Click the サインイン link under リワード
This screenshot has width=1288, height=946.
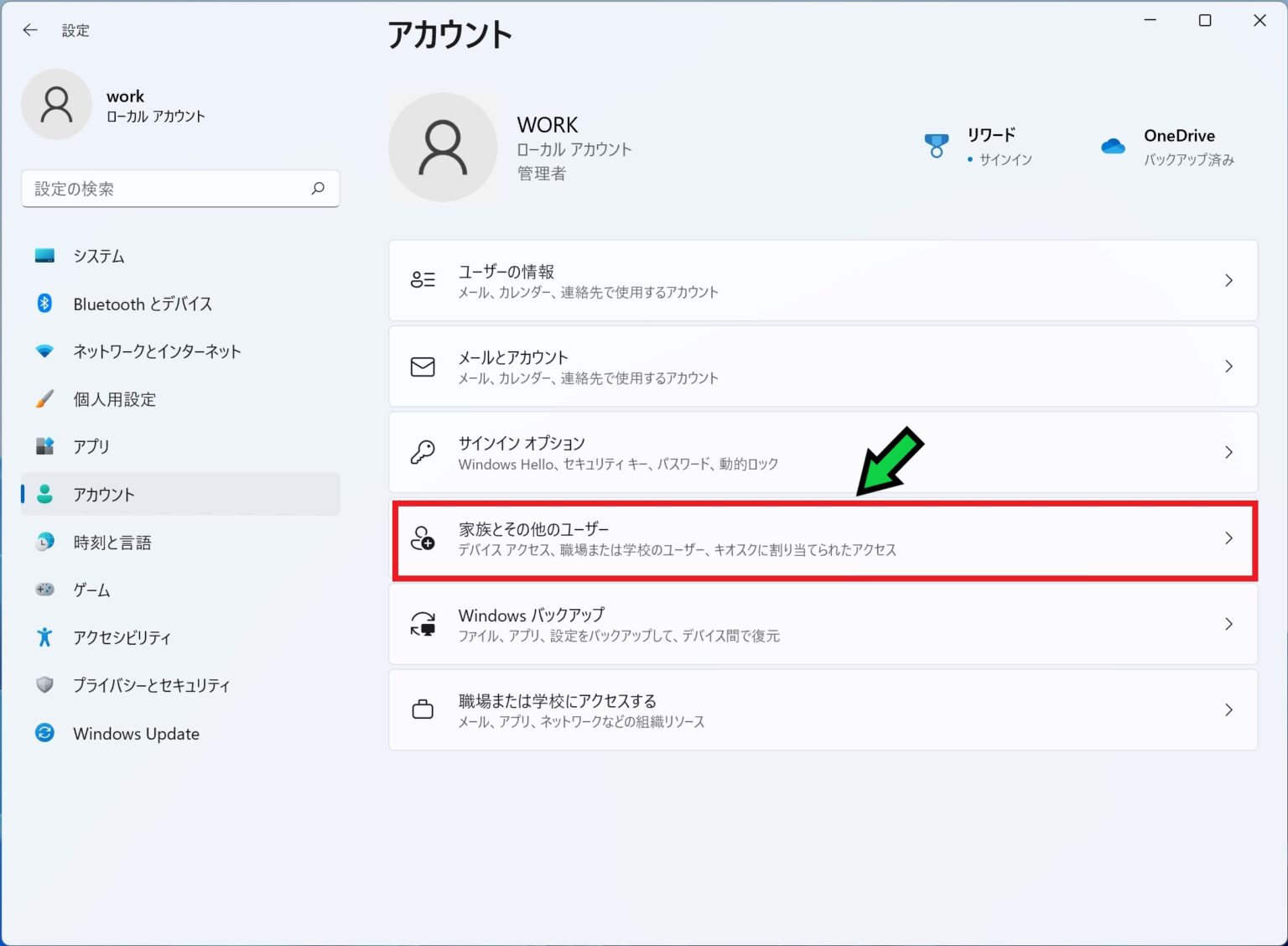tap(1005, 159)
